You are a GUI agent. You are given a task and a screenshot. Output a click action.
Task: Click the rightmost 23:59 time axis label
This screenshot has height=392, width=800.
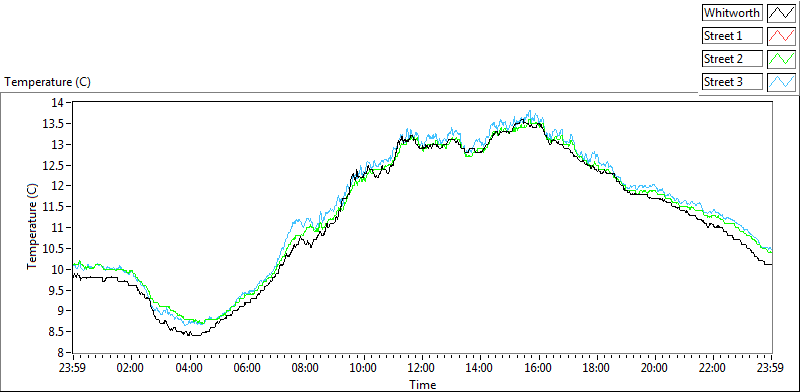(772, 368)
